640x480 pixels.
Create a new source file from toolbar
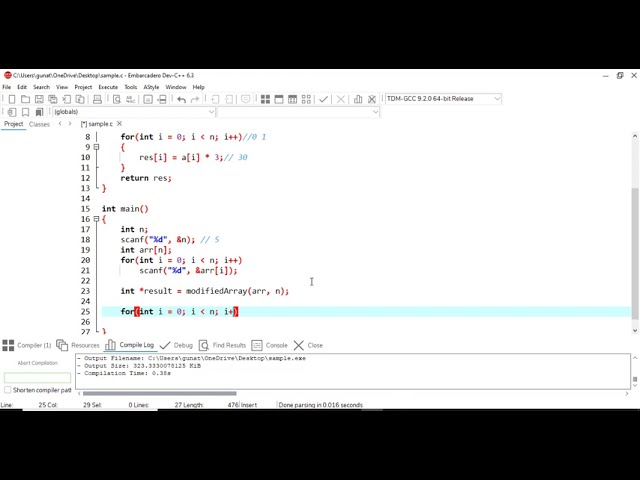point(12,99)
